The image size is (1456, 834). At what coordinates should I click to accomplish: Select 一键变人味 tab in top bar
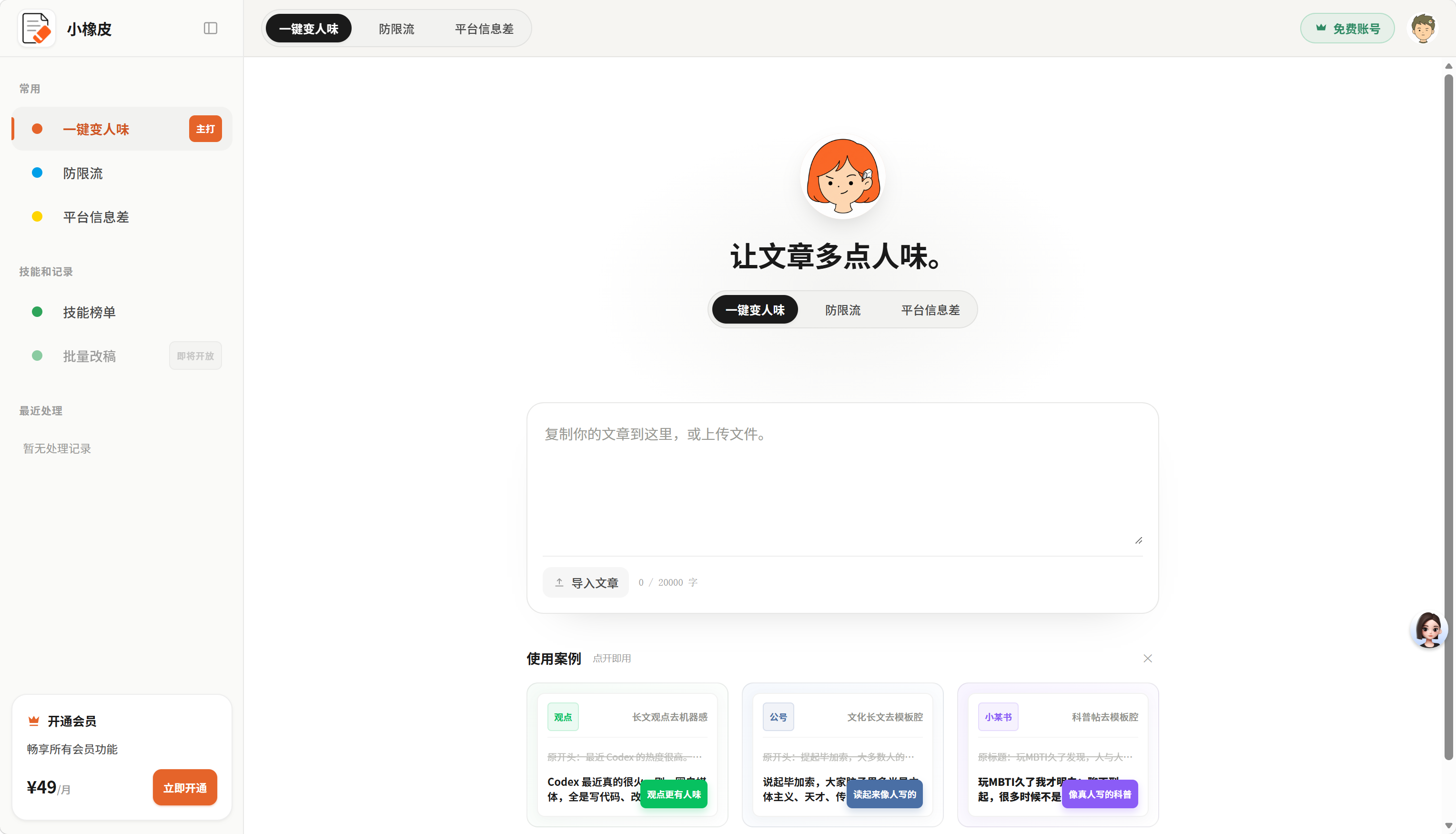tap(309, 29)
